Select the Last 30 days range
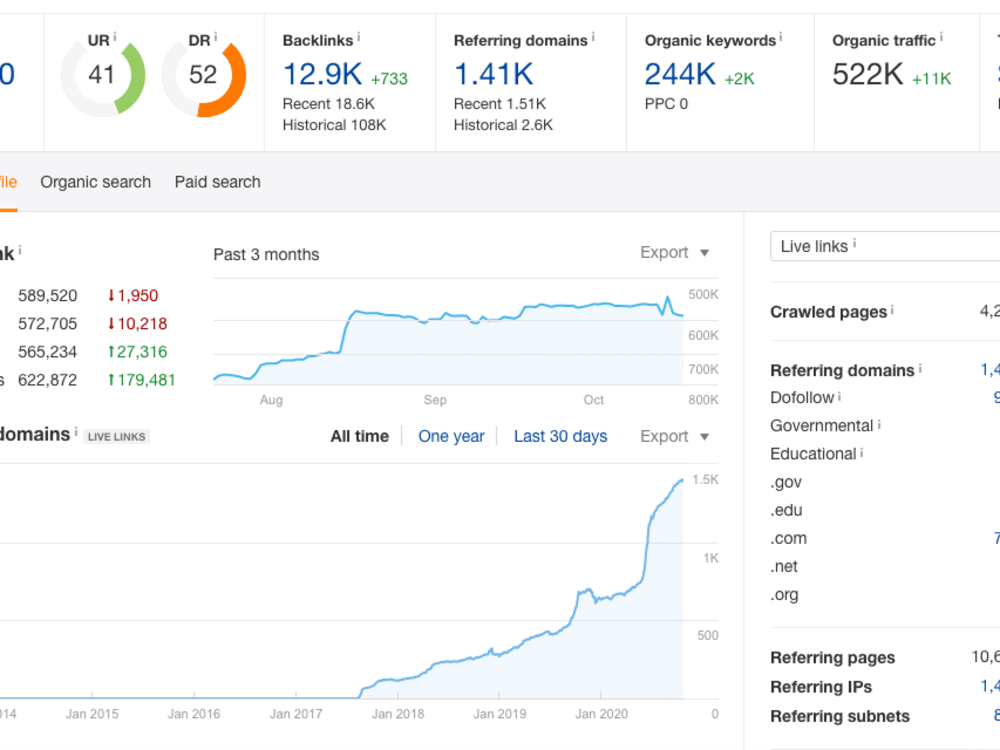Image resolution: width=1000 pixels, height=750 pixels. 561,436
